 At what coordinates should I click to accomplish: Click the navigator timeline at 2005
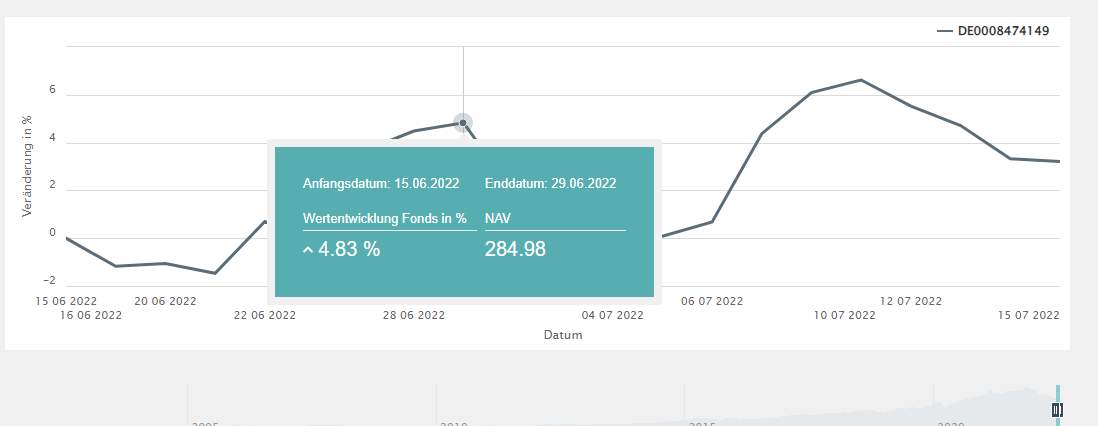pyautogui.click(x=205, y=423)
